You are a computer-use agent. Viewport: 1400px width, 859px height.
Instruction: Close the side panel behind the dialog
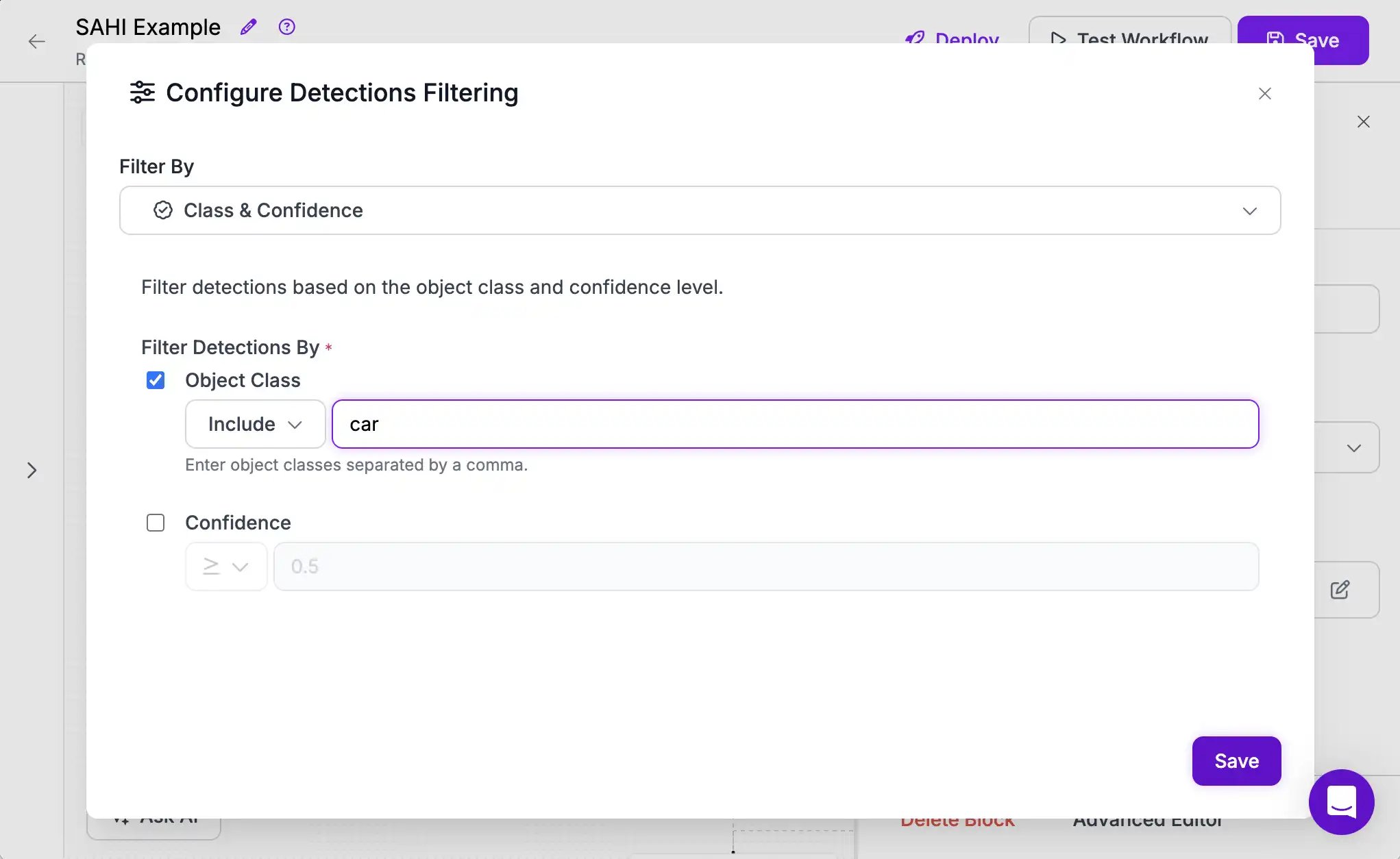pyautogui.click(x=1363, y=122)
